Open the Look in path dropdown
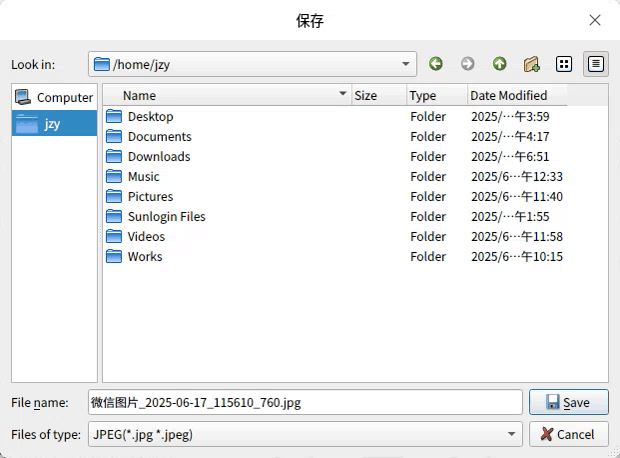Image resolution: width=620 pixels, height=458 pixels. 405,64
